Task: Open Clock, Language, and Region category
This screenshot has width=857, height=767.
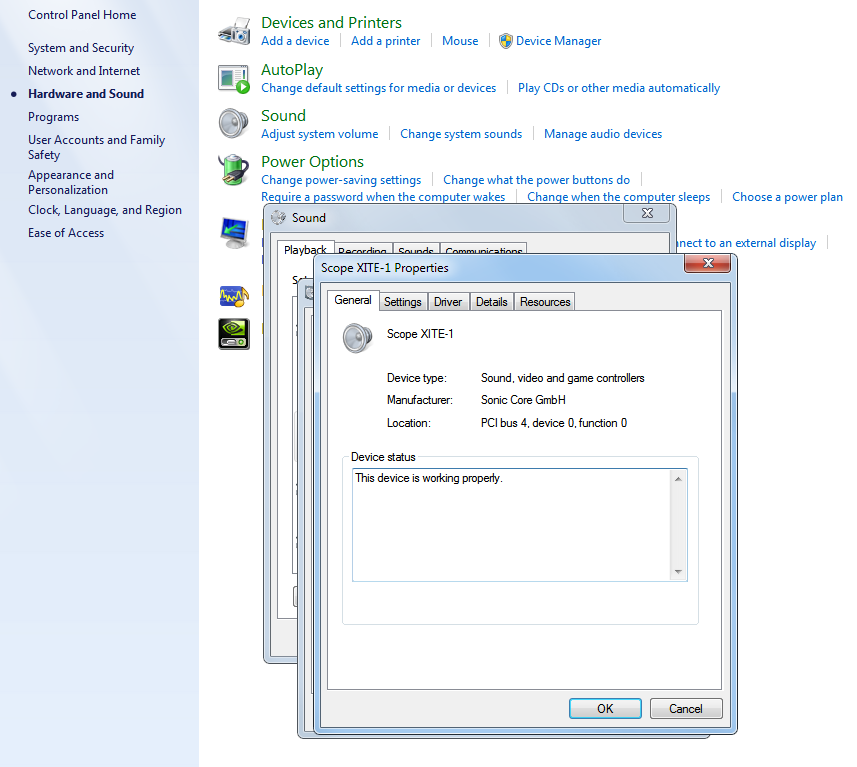Action: [x=105, y=210]
